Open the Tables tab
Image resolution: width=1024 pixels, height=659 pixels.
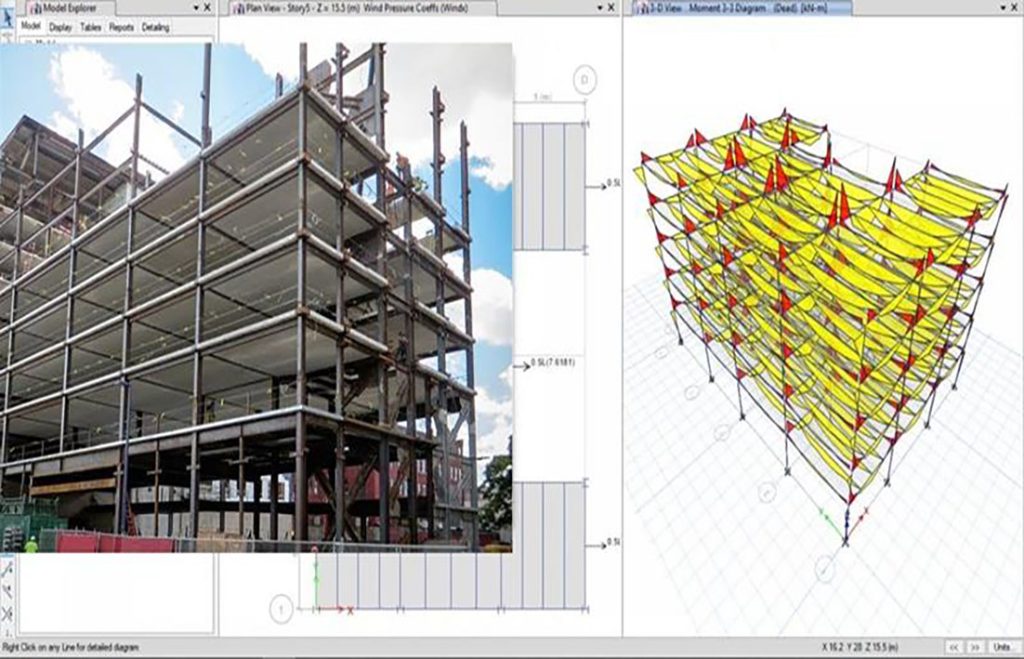coord(90,27)
